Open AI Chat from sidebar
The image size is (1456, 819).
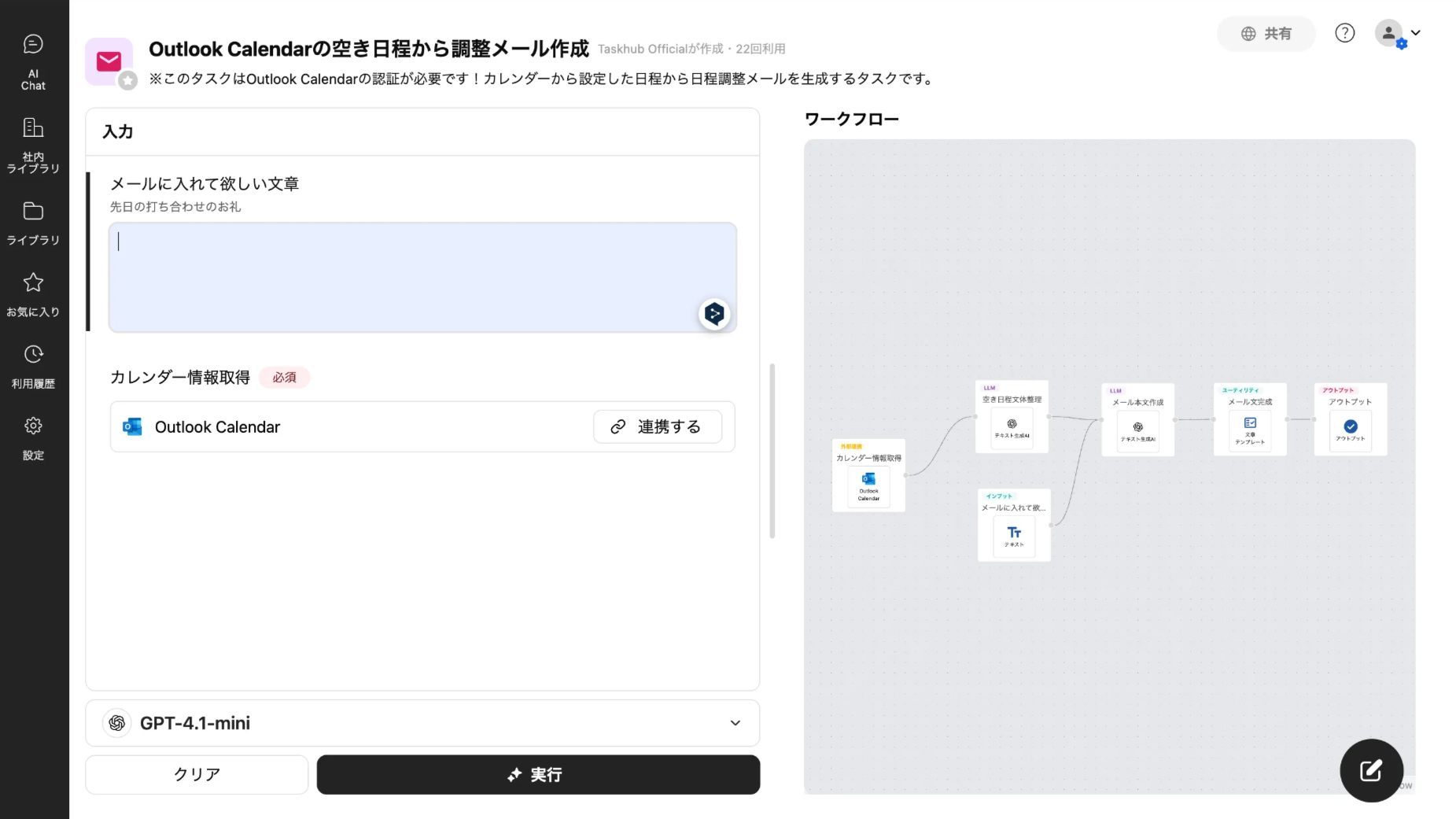click(x=33, y=62)
